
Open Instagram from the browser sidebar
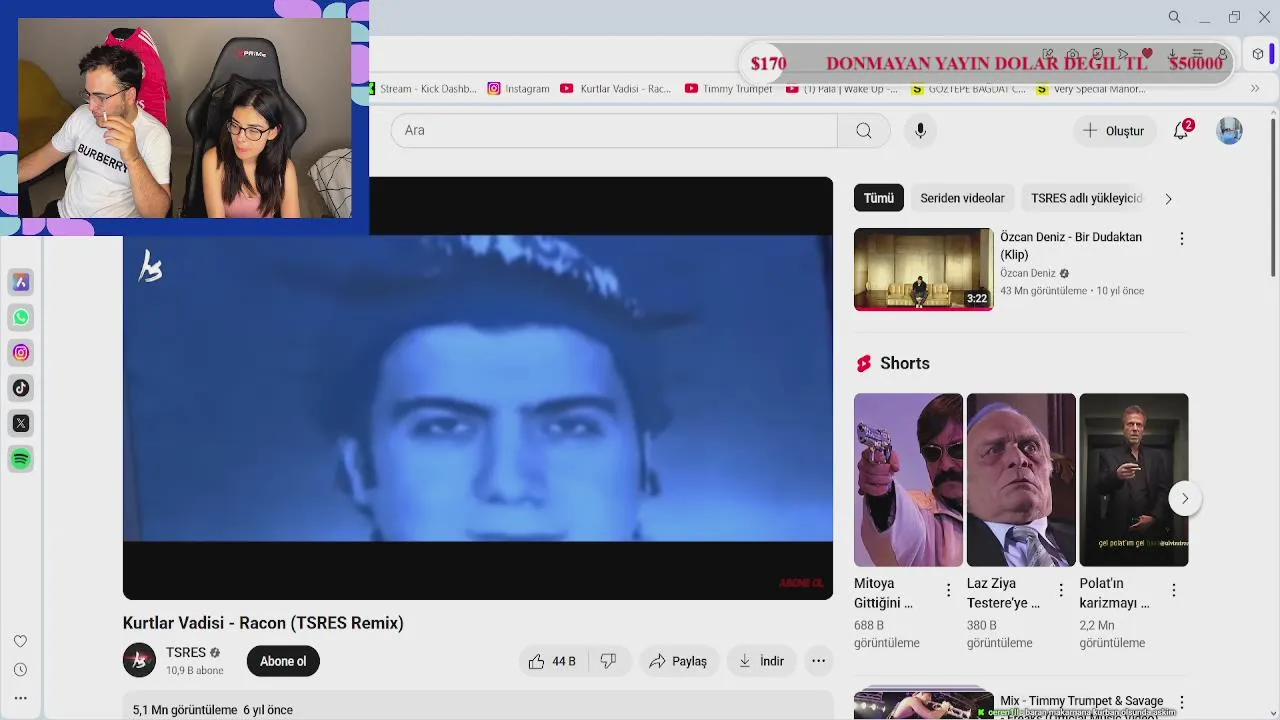click(x=21, y=353)
